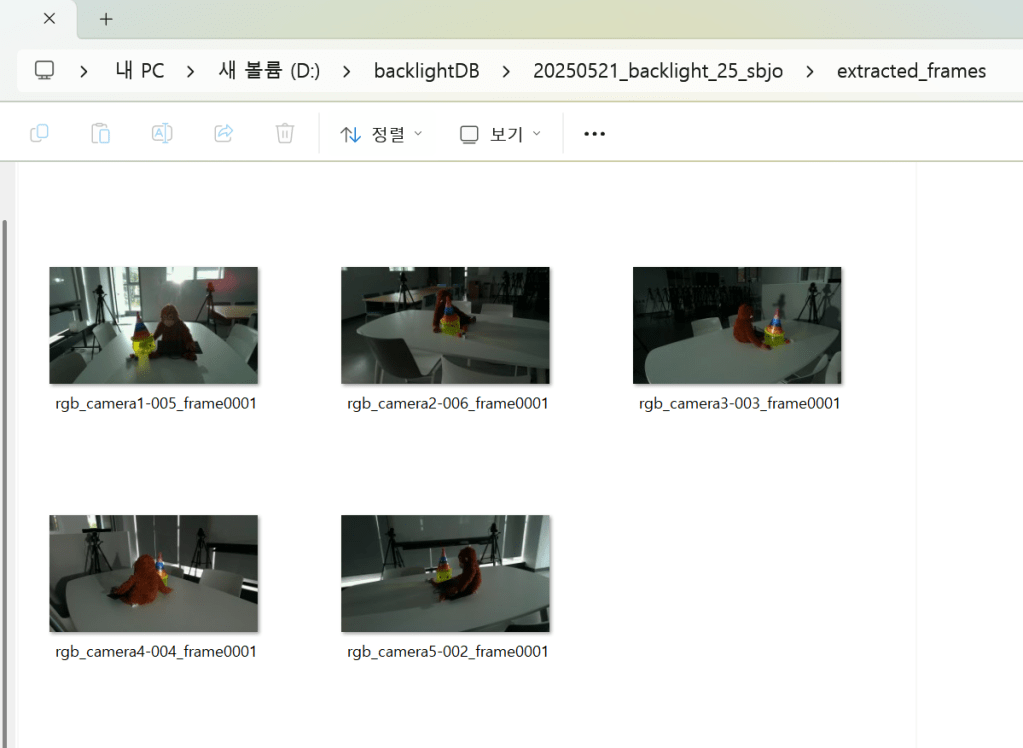Image resolution: width=1023 pixels, height=748 pixels.
Task: Click the Copy icon in toolbar
Action: [x=40, y=133]
